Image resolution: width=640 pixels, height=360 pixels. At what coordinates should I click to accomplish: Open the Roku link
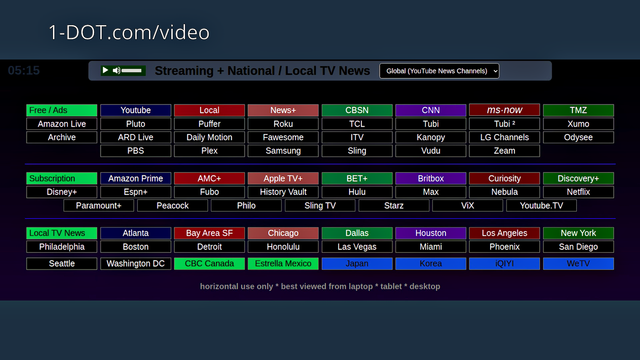click(x=283, y=124)
